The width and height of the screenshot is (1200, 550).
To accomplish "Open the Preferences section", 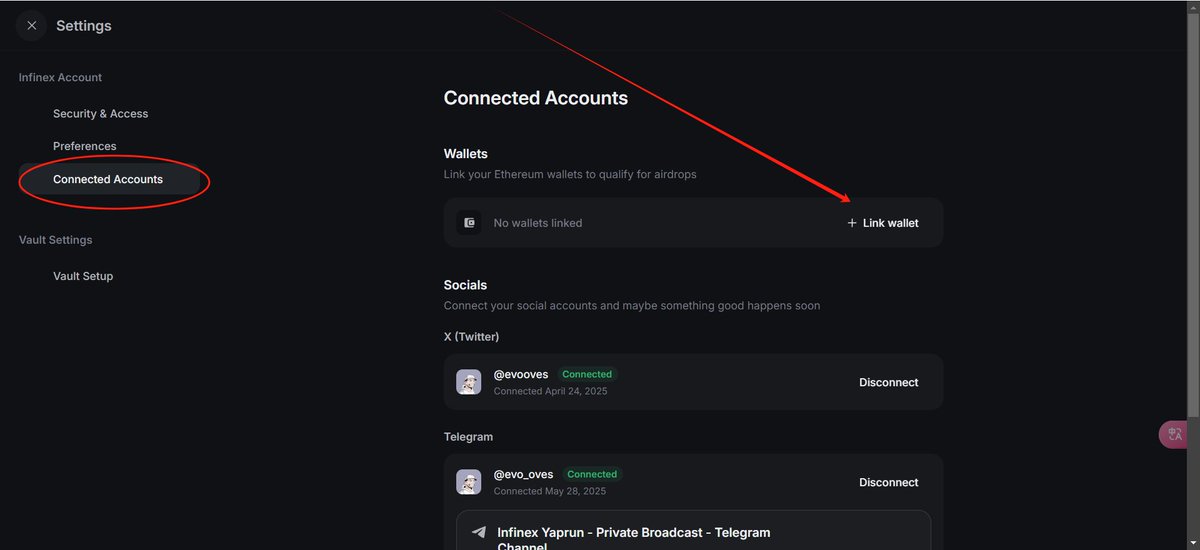I will tap(85, 146).
